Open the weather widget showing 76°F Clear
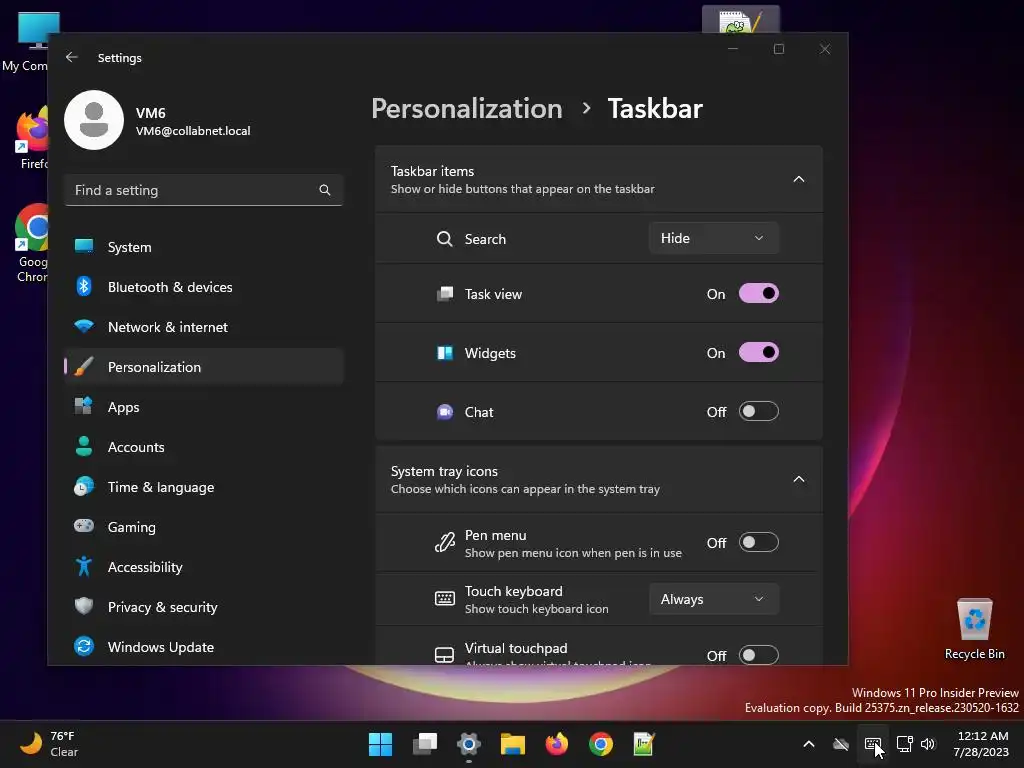 (x=50, y=744)
